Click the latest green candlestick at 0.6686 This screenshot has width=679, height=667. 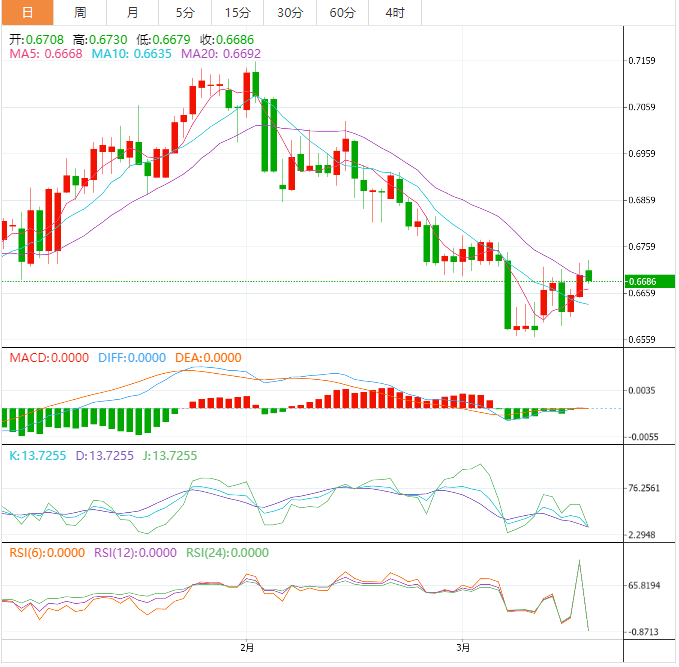589,275
